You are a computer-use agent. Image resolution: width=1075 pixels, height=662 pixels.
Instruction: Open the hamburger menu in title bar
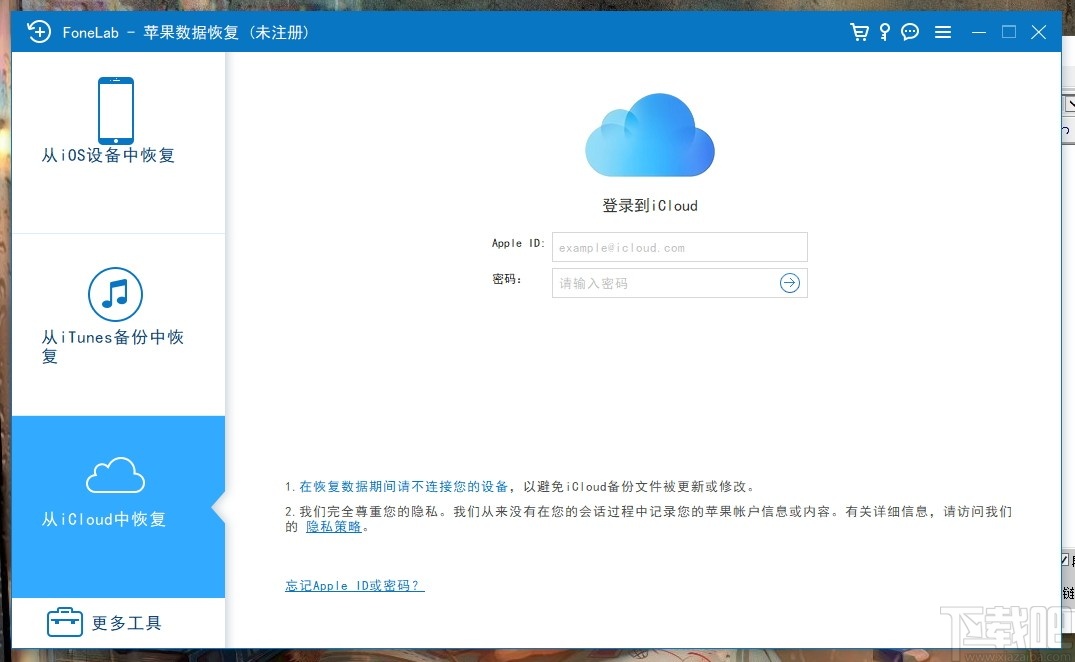942,31
